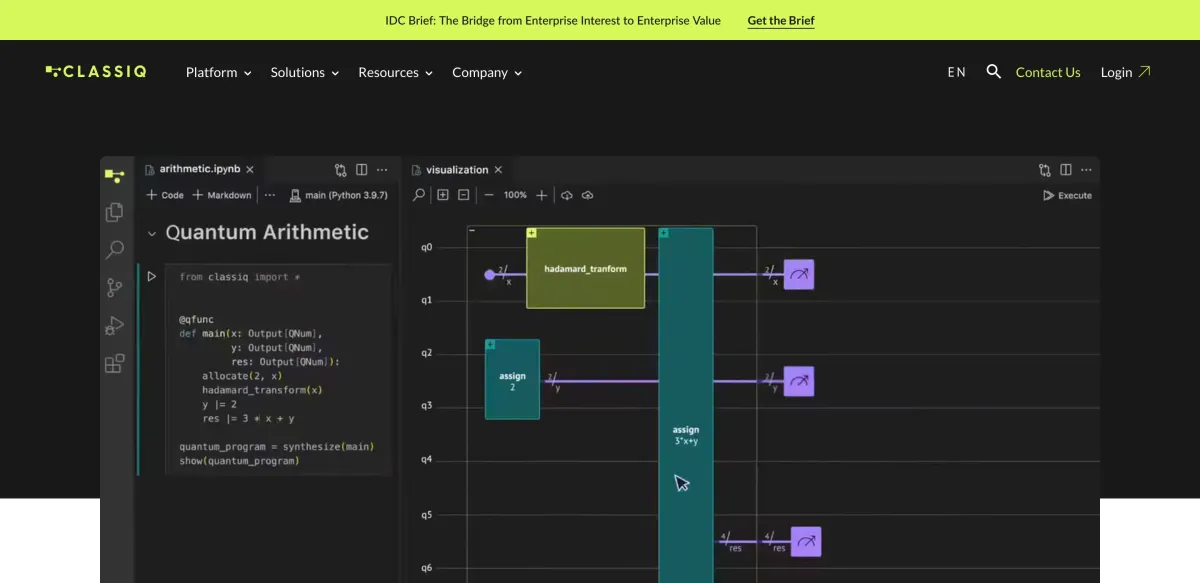
Task: Go to the Classiq home logo
Action: pyautogui.click(x=96, y=72)
